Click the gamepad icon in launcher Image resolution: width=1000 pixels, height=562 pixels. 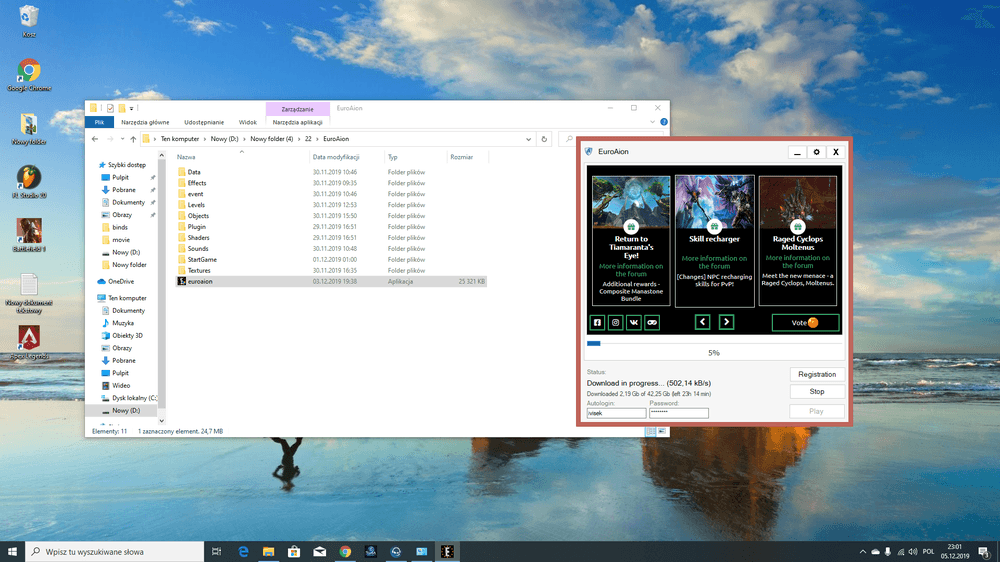tap(652, 322)
